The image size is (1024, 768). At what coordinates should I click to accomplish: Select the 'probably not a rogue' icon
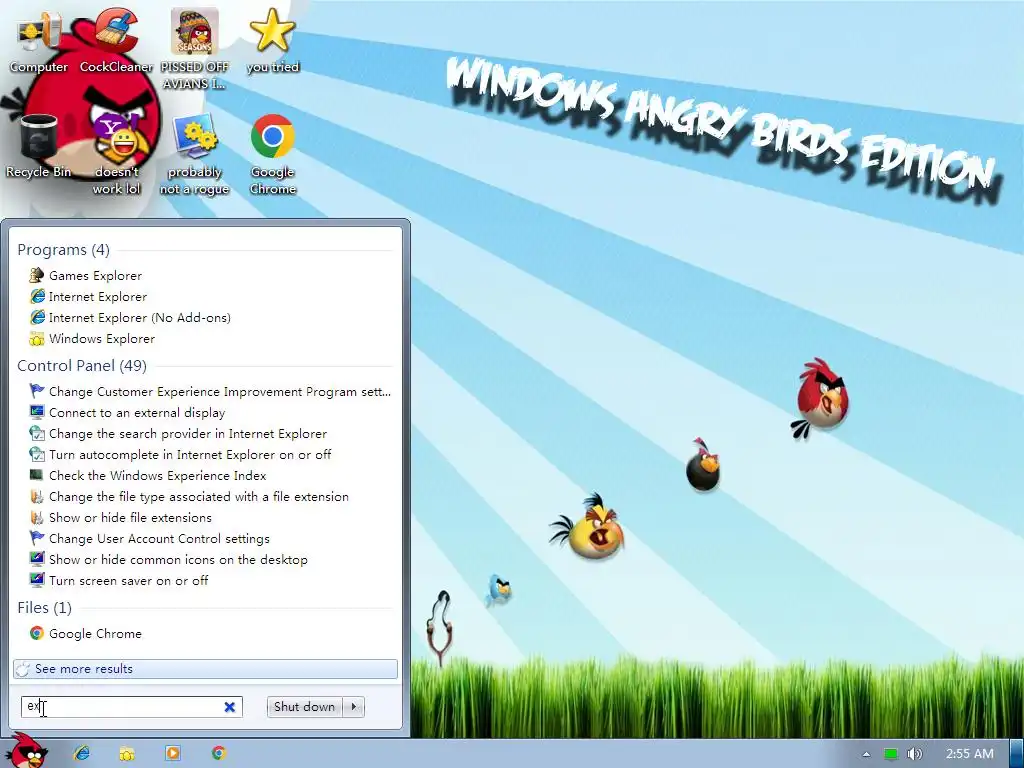click(x=195, y=155)
